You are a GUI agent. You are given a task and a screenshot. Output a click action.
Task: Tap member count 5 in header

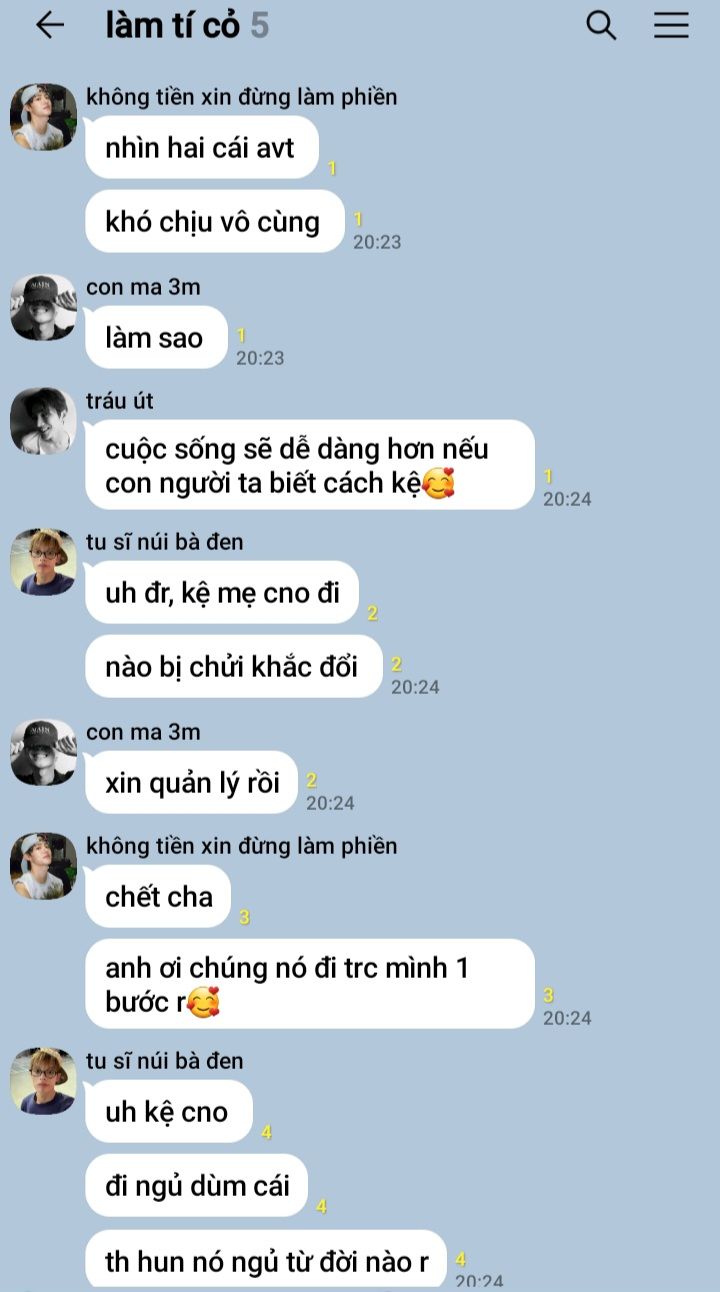pyautogui.click(x=260, y=26)
